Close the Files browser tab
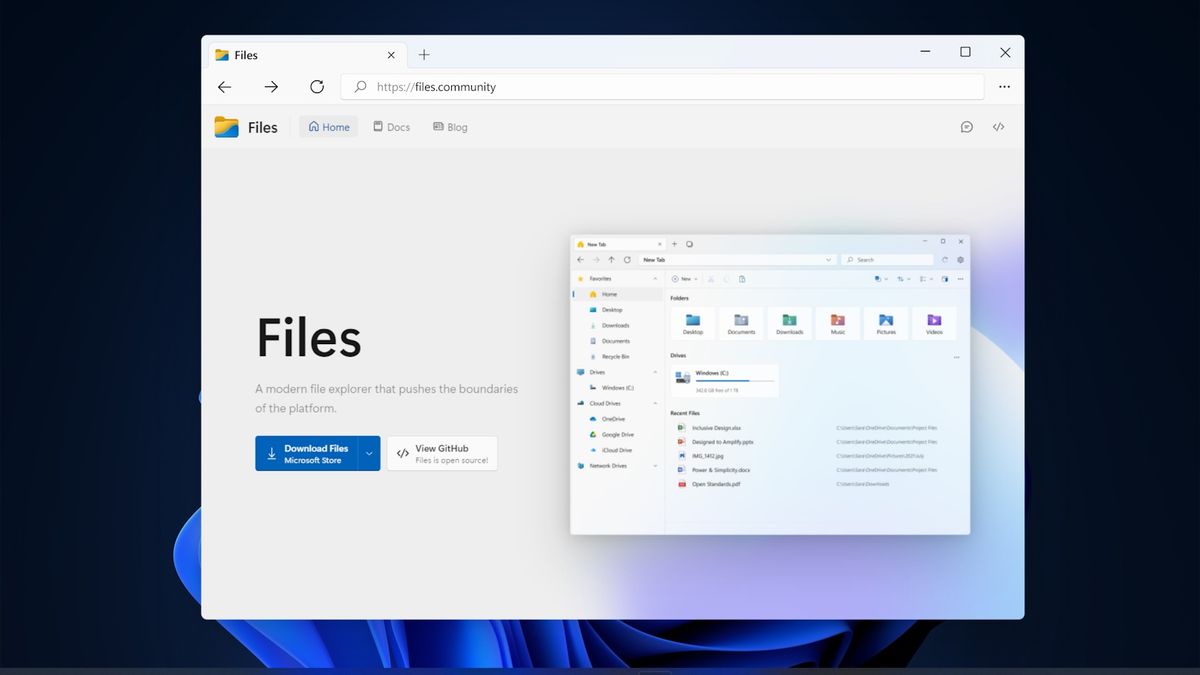This screenshot has height=675, width=1200. point(391,55)
